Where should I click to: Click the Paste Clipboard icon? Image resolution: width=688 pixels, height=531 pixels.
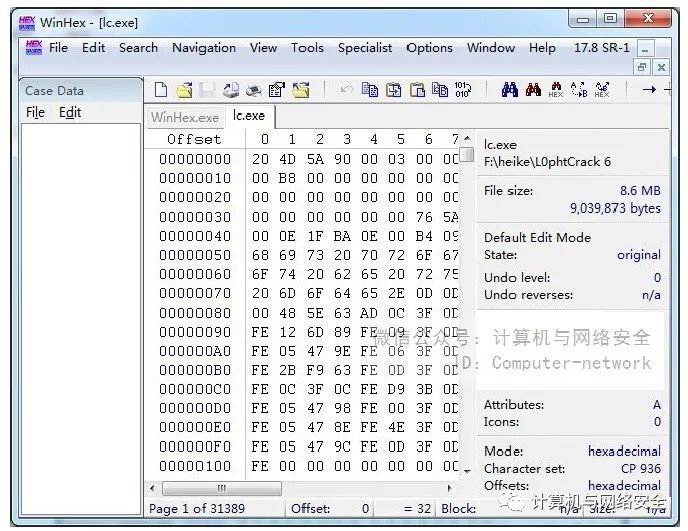click(x=417, y=90)
